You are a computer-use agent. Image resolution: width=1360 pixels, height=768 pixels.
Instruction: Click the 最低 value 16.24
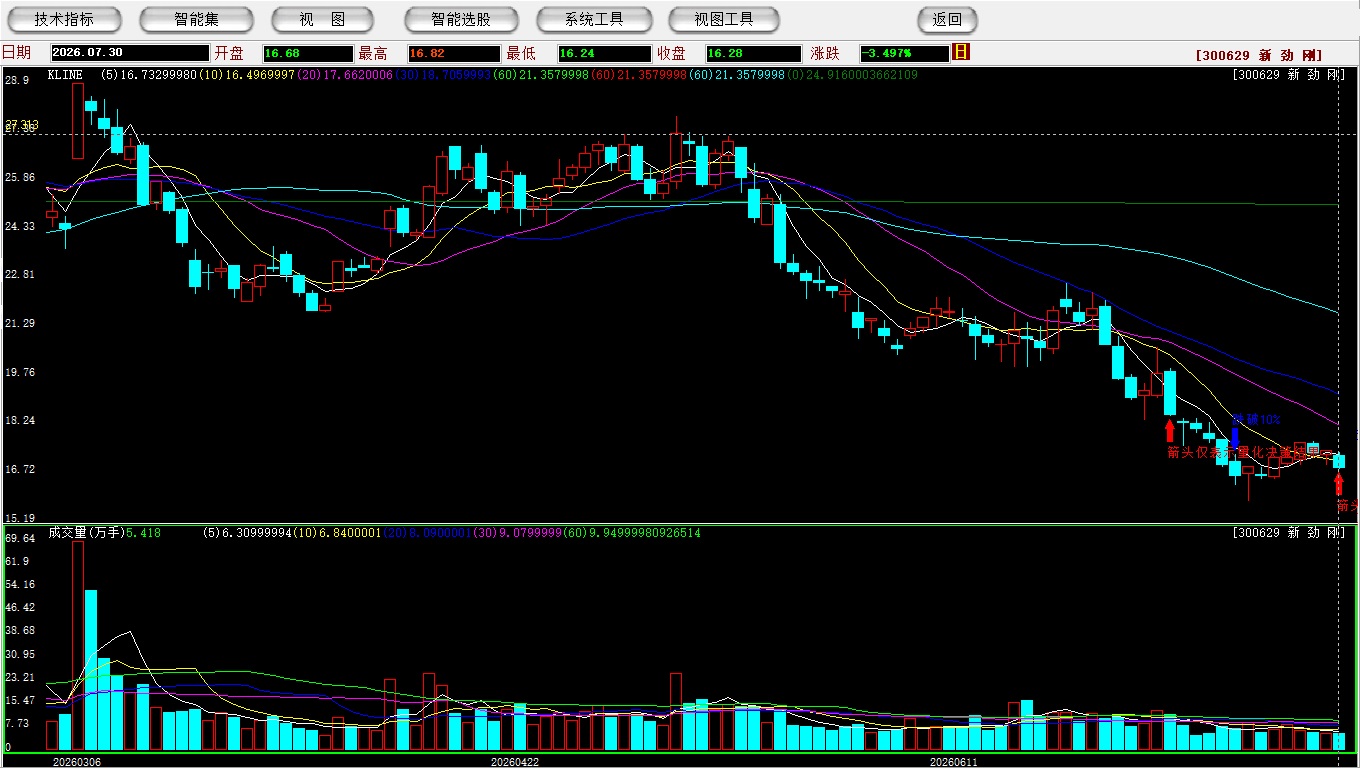[604, 53]
